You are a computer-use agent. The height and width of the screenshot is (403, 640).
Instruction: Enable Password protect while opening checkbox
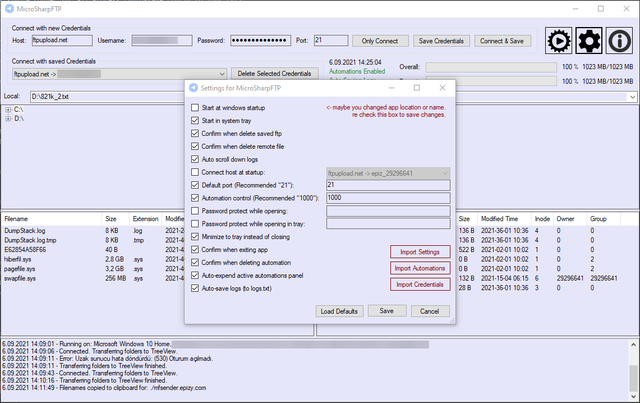195,211
